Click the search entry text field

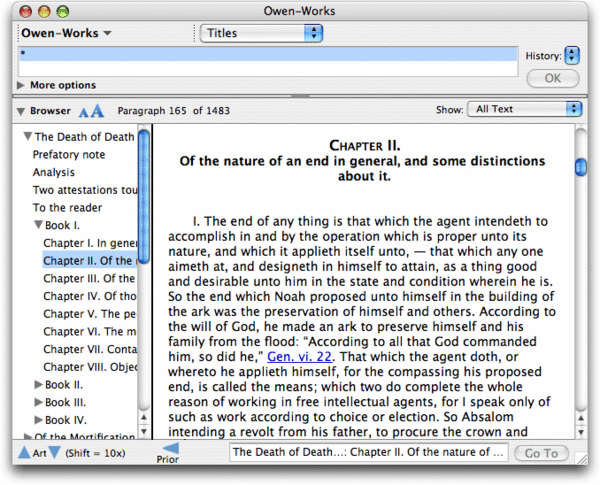268,55
